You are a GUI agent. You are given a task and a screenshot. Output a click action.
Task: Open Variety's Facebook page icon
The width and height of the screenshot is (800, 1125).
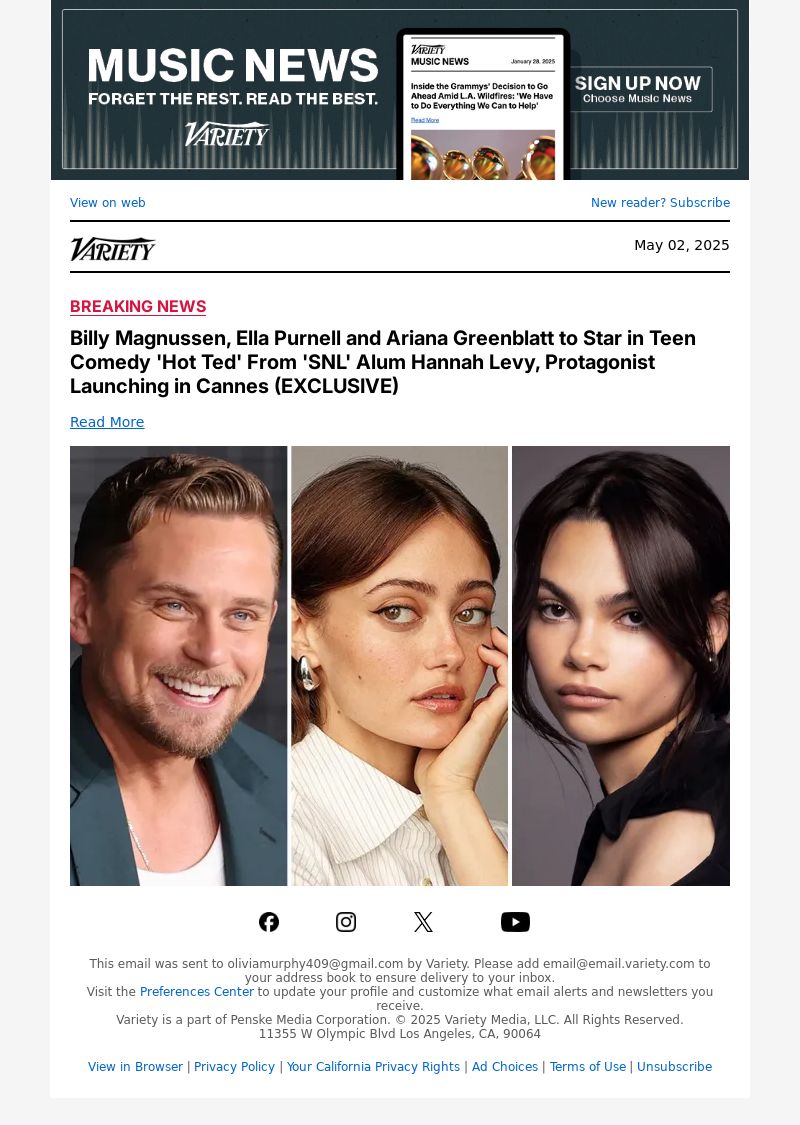point(269,922)
